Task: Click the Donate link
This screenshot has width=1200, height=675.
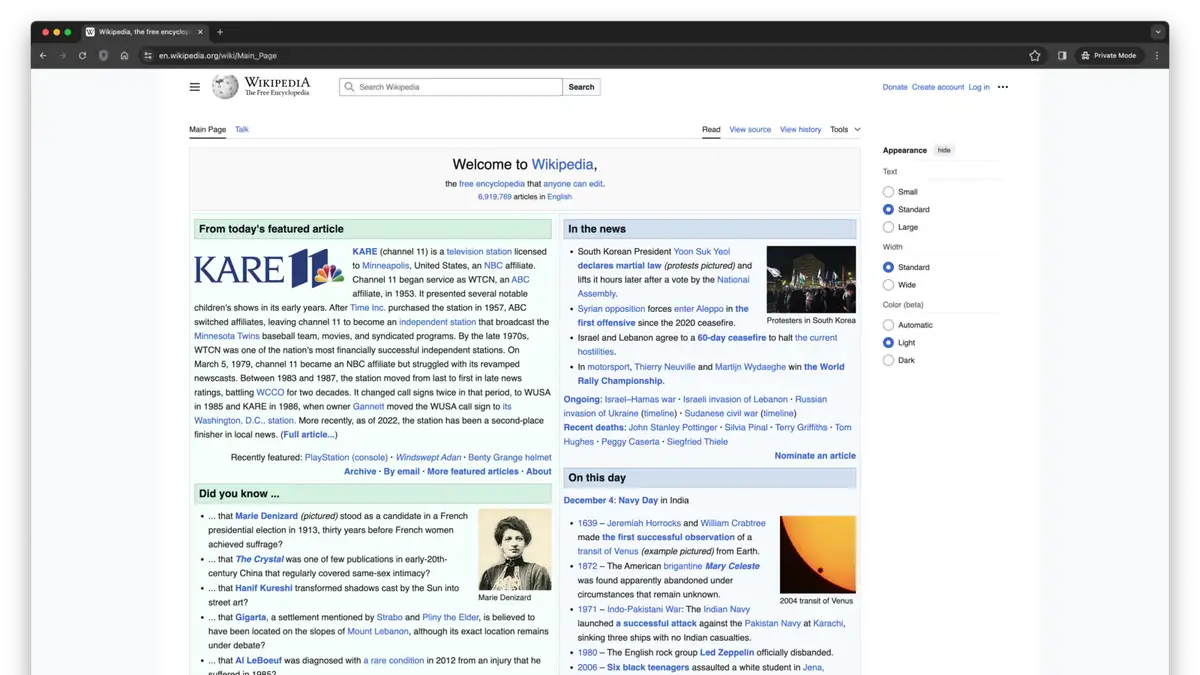Action: pos(895,87)
